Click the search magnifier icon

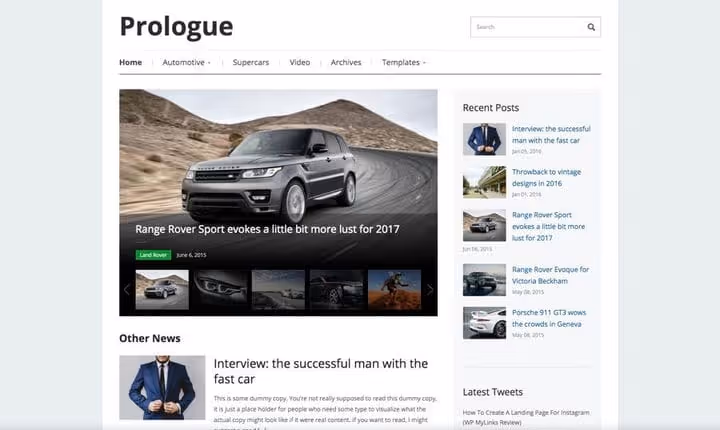(x=591, y=27)
